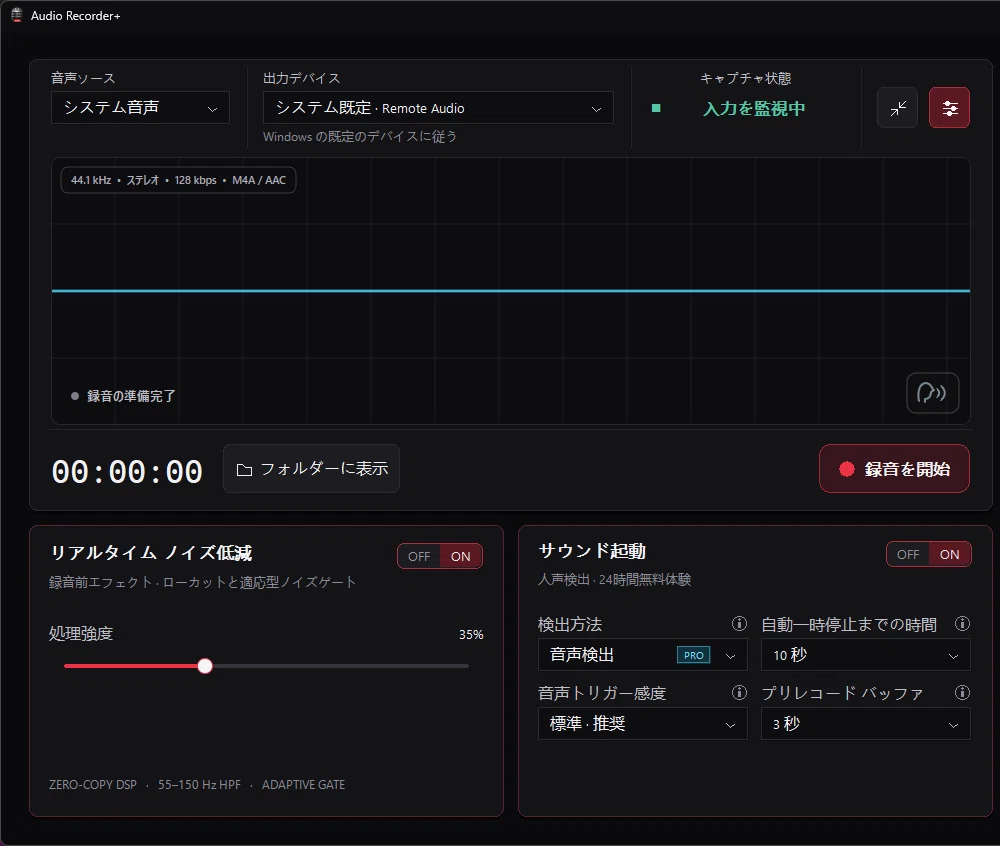Click the waveform display area line
The width and height of the screenshot is (1000, 846).
510,291
